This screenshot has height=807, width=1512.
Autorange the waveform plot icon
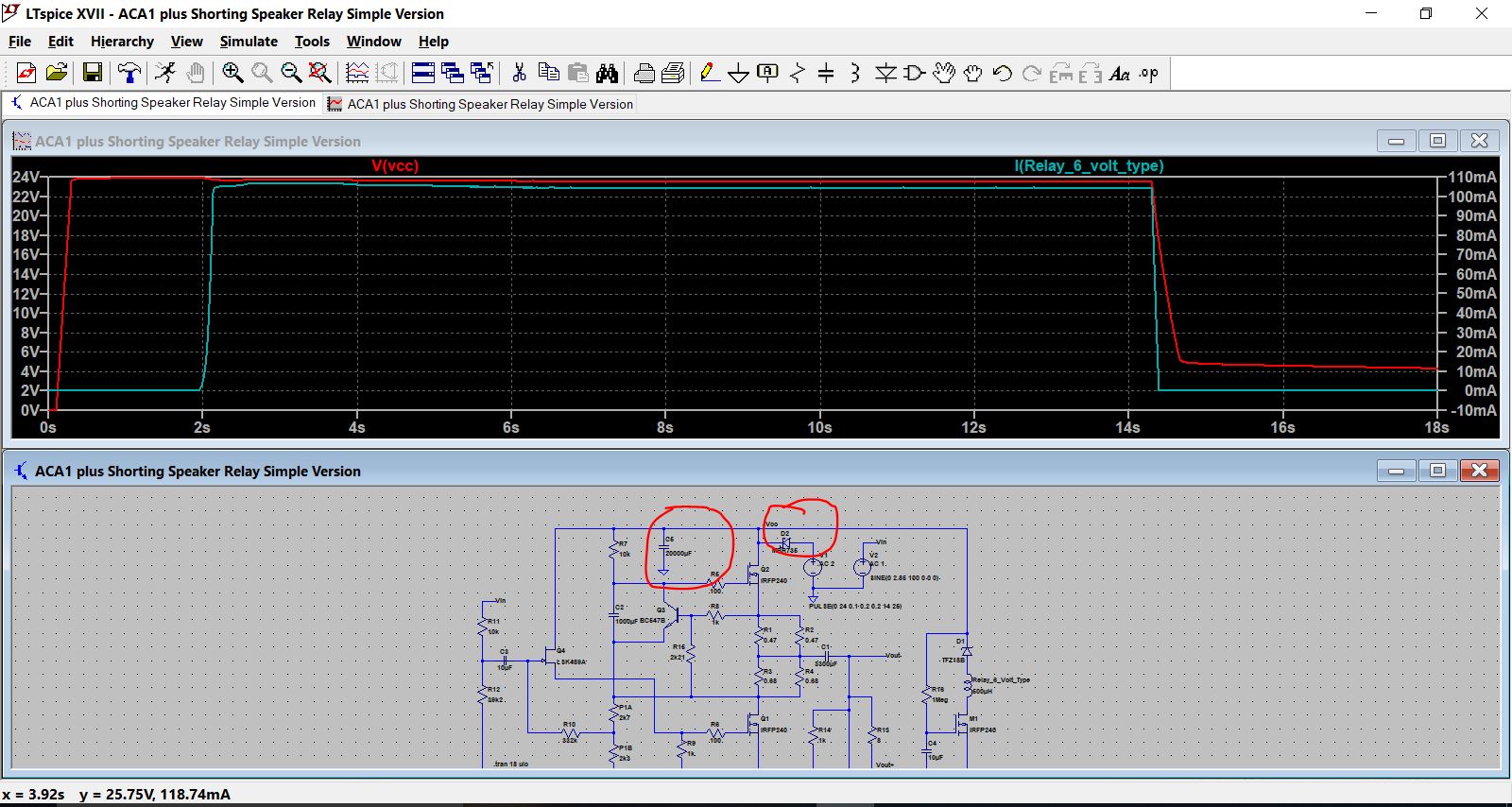click(x=357, y=73)
